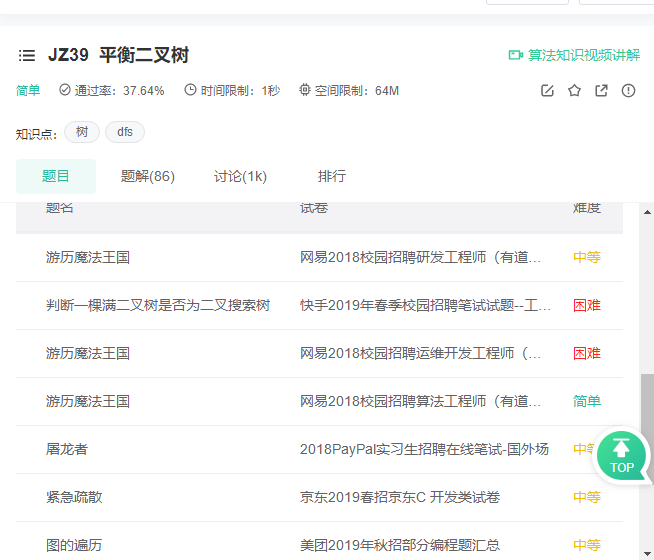The image size is (654, 560).
Task: Select the dfs knowledge tag
Action: (125, 132)
